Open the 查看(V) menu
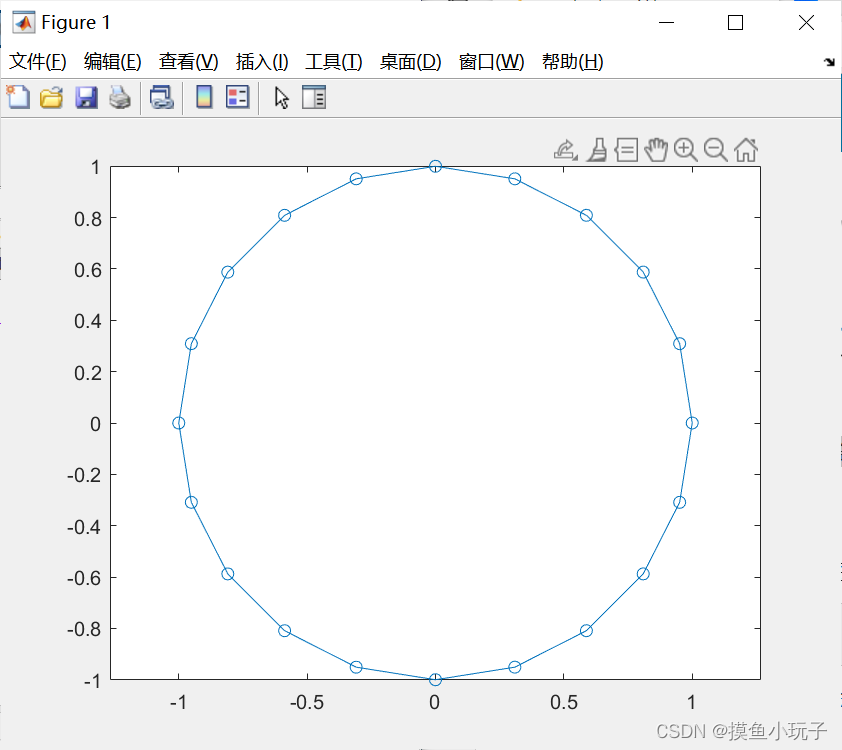Image resolution: width=842 pixels, height=750 pixels. coord(188,62)
